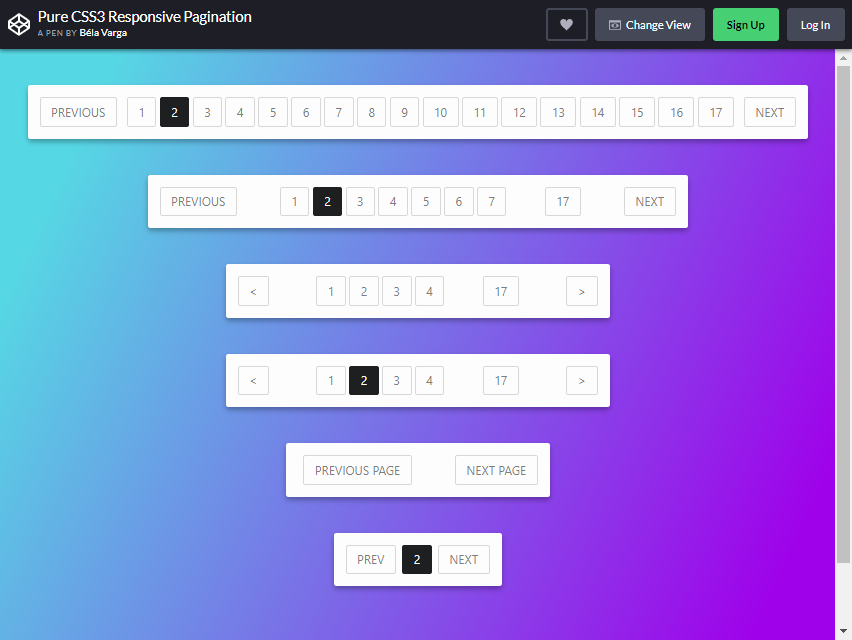Open page 14 in the first pagination bar
The width and height of the screenshot is (852, 640).
coord(598,112)
